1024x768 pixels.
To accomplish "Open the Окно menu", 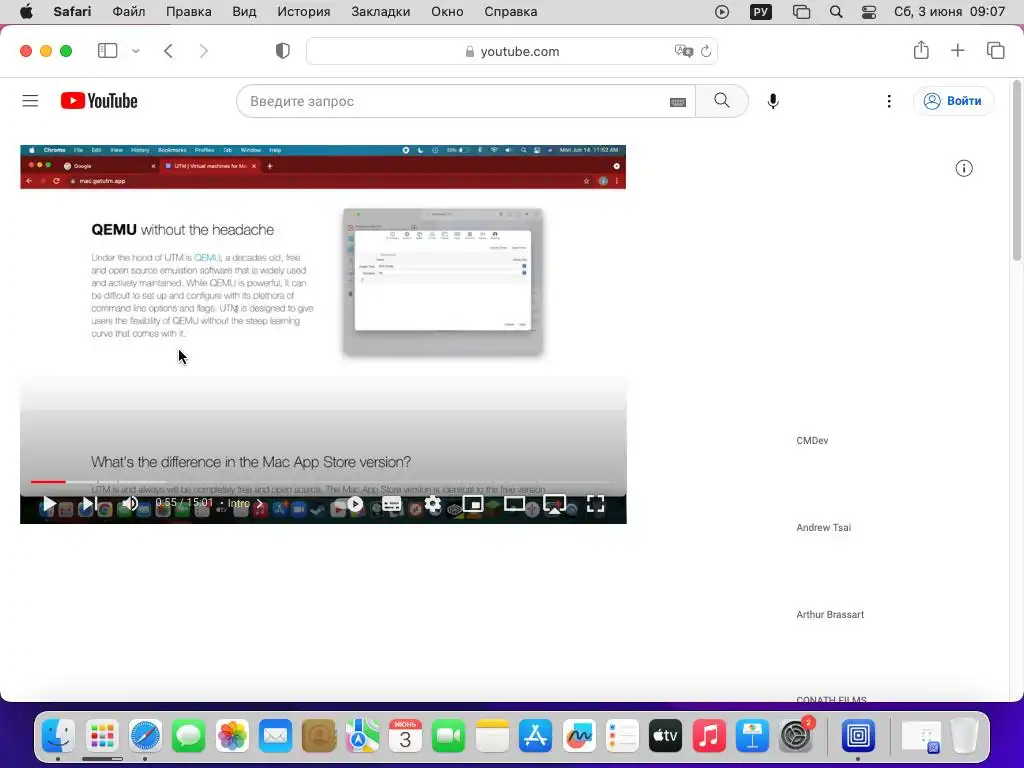I will [x=447, y=12].
